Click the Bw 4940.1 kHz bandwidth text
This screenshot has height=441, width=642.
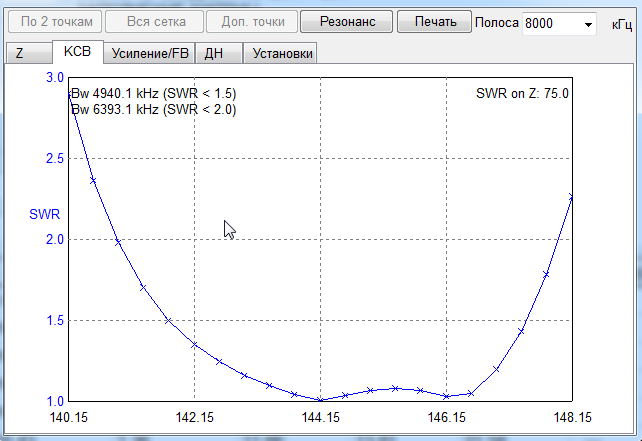pyautogui.click(x=153, y=93)
